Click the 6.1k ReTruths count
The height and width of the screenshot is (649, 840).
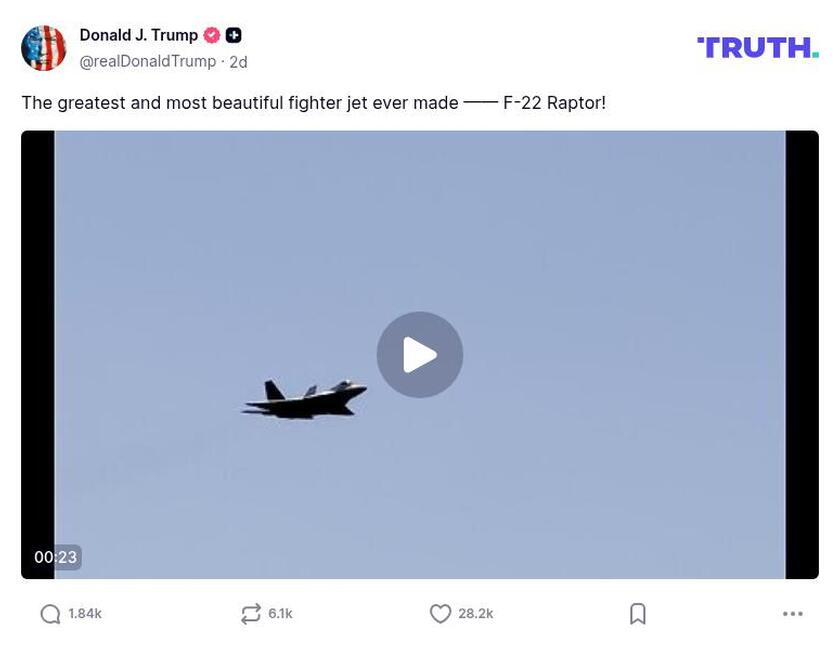(280, 613)
